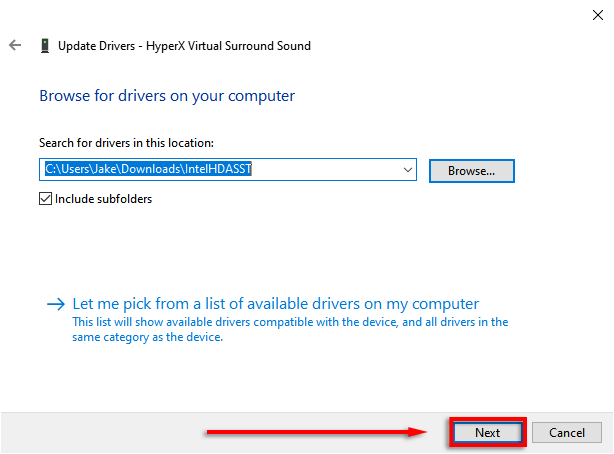Expand the driver location dropdown arrow
This screenshot has height=454, width=614.
pos(408,170)
